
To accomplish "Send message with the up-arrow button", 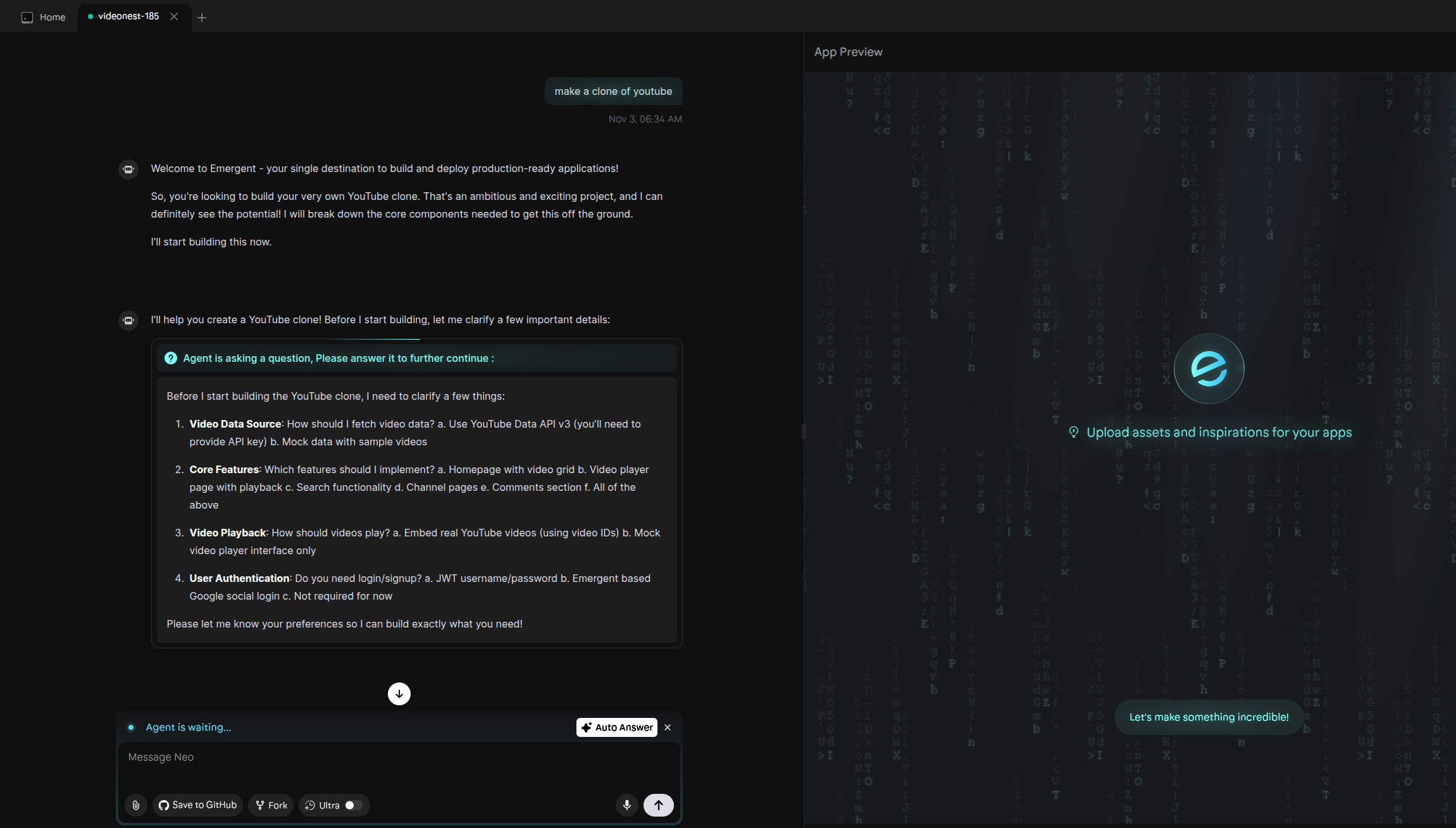I will 658,805.
